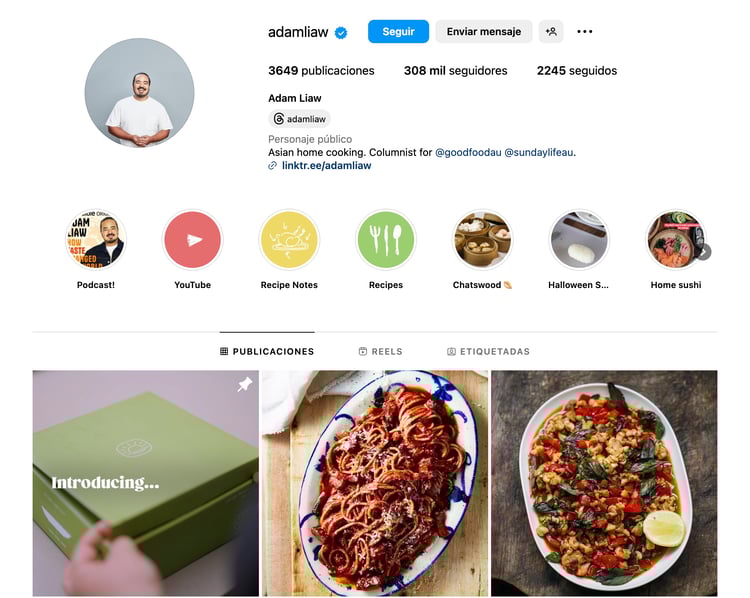Click the similar accounts add-person icon
The height and width of the screenshot is (598, 750).
551,32
